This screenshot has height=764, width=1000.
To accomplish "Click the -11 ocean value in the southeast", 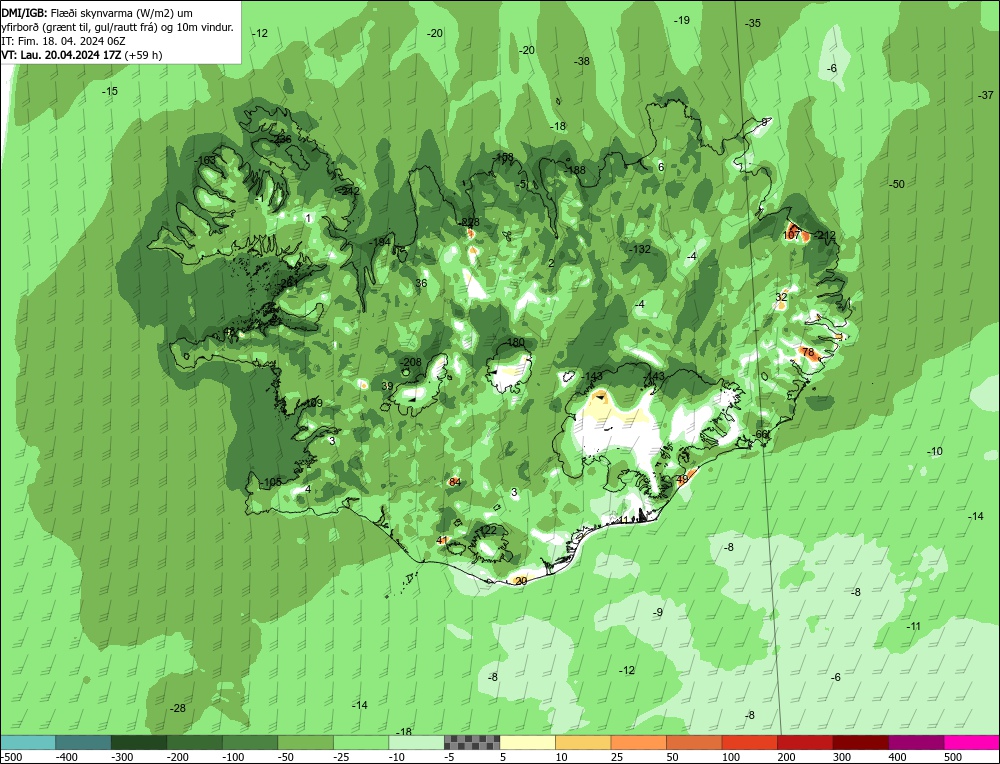I will coord(915,627).
